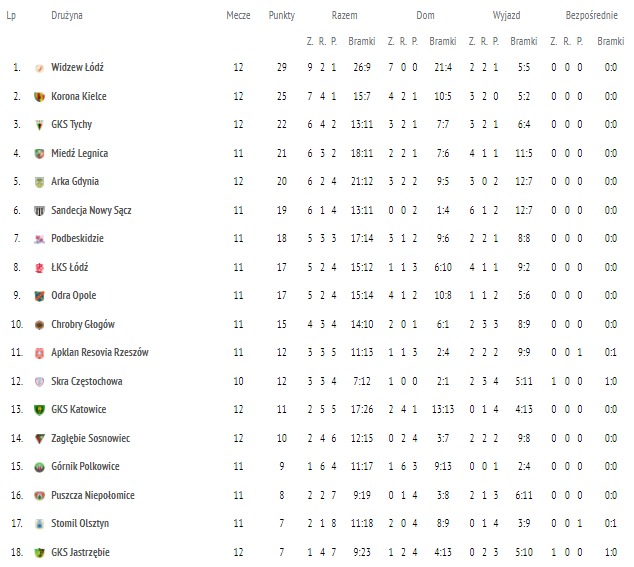Click the Stomil Olsztyn club crest icon
634x567 pixels.
39,524
